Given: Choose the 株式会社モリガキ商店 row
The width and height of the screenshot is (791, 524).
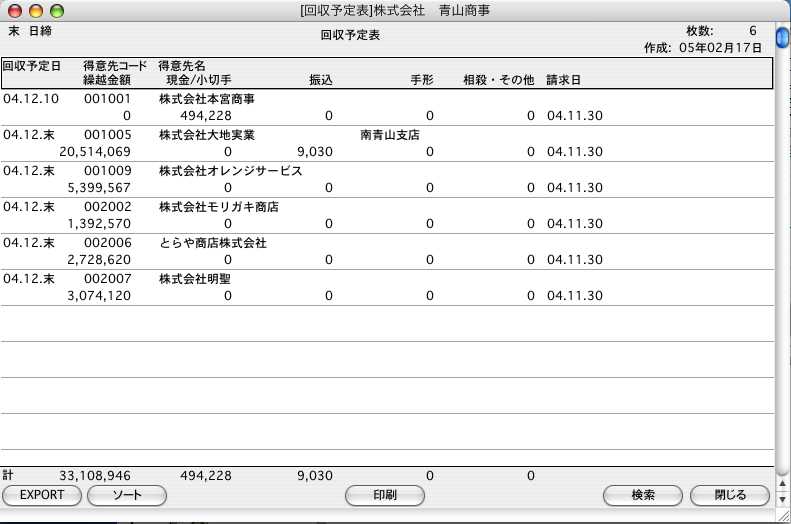Looking at the screenshot, I should [218, 207].
